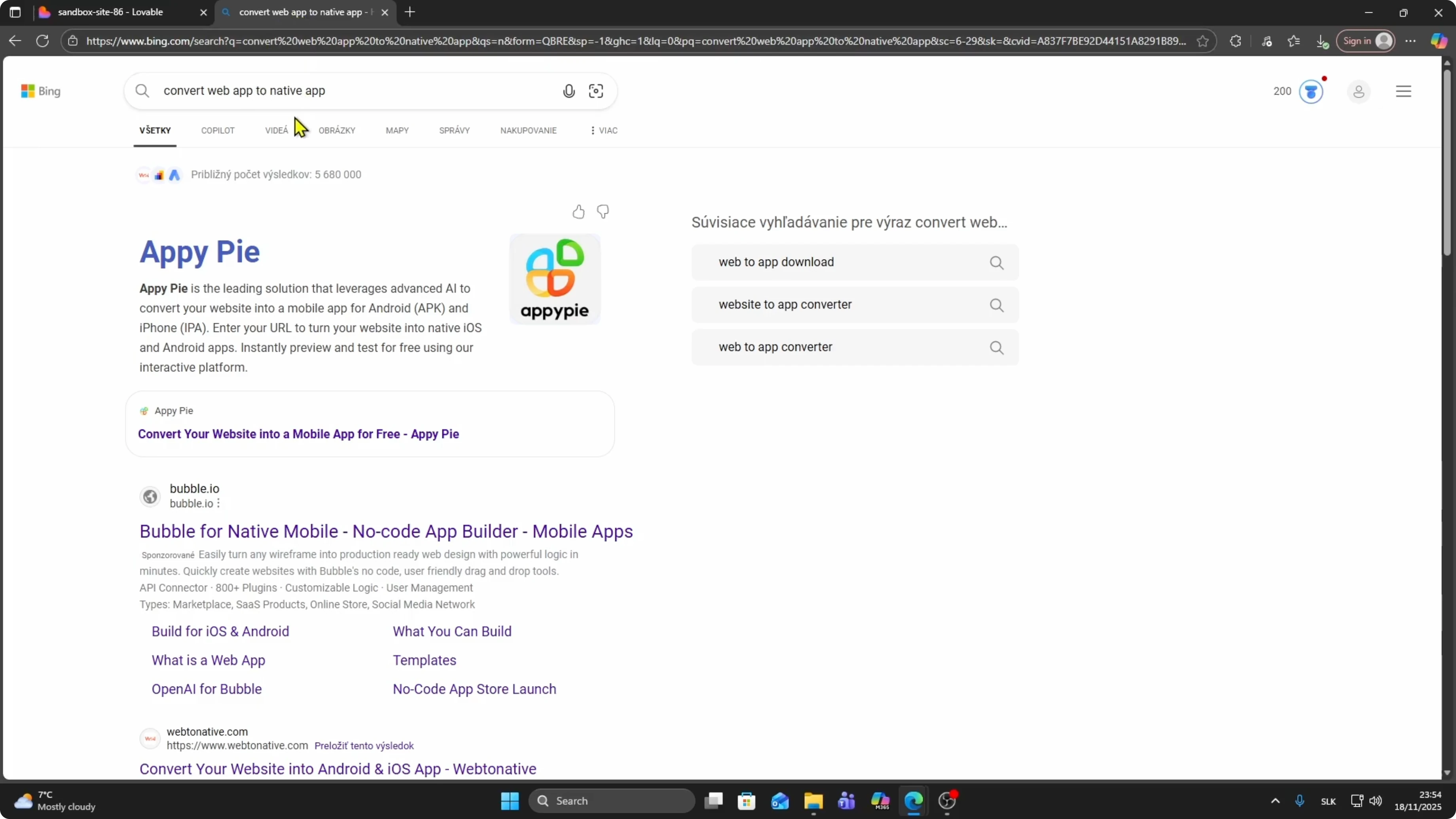This screenshot has height=819, width=1456.
Task: Open Microsoft Teams from taskbar
Action: point(847,801)
